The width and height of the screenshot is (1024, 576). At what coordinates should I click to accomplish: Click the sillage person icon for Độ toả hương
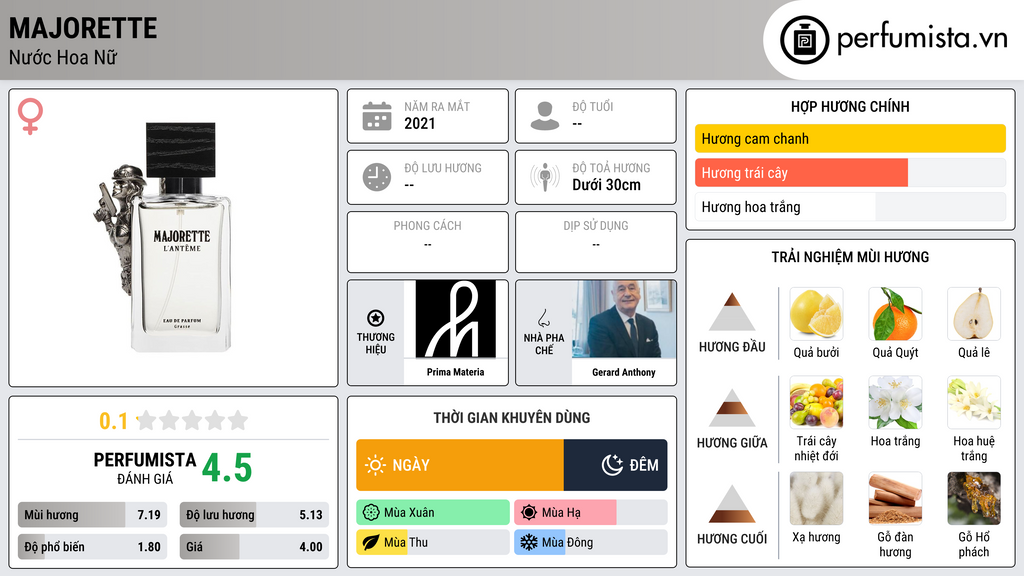coord(545,177)
